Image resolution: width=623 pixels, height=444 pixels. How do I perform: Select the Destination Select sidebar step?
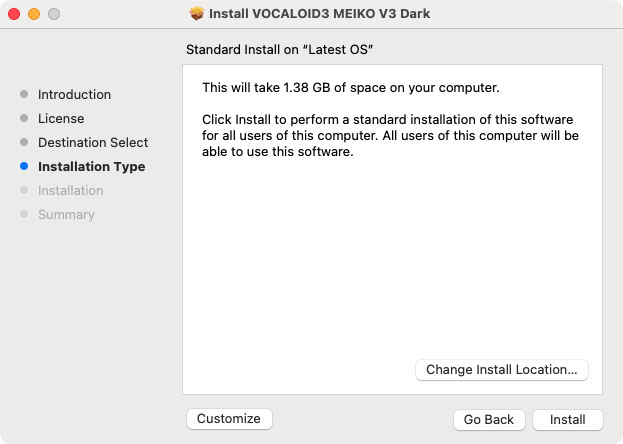93,142
